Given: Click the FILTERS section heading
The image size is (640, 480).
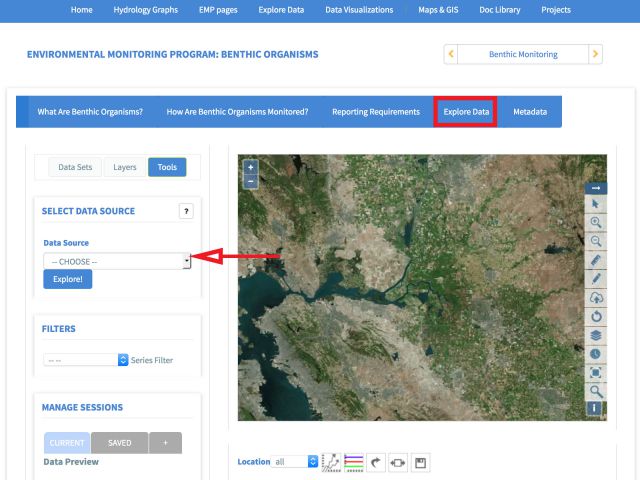Looking at the screenshot, I should click(x=59, y=329).
